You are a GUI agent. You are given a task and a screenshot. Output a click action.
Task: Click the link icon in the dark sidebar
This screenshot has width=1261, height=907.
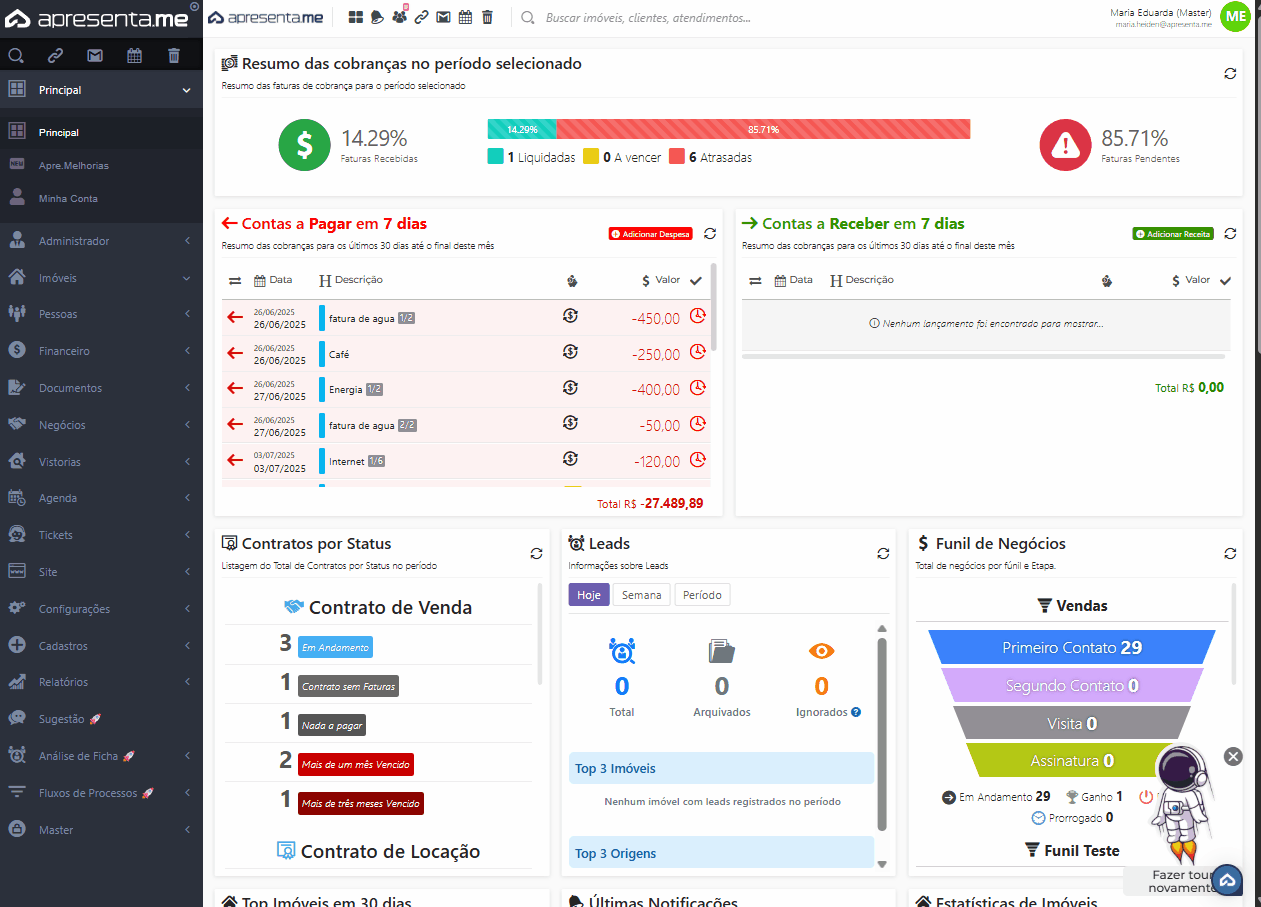click(x=55, y=56)
